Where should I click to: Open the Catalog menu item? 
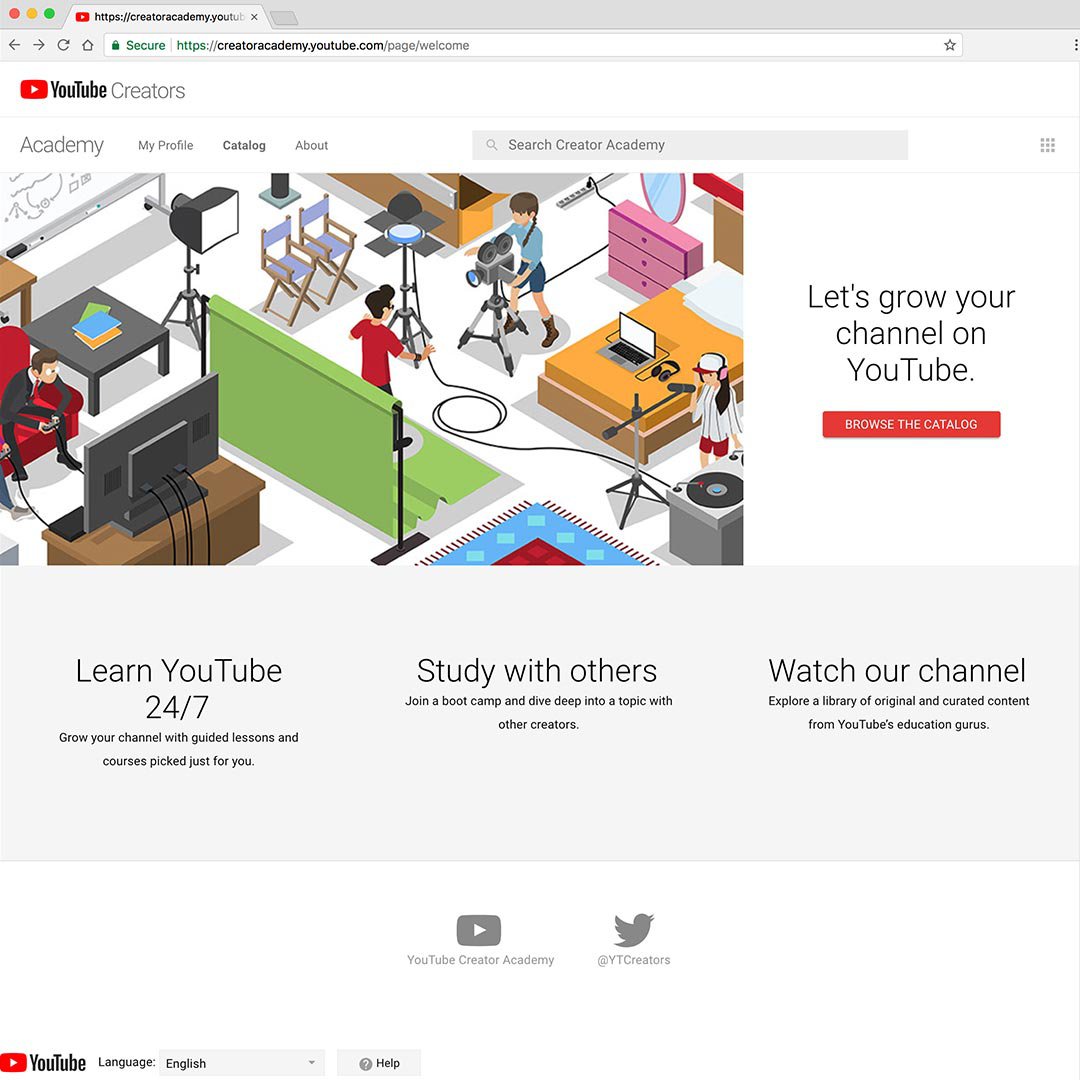pyautogui.click(x=244, y=145)
